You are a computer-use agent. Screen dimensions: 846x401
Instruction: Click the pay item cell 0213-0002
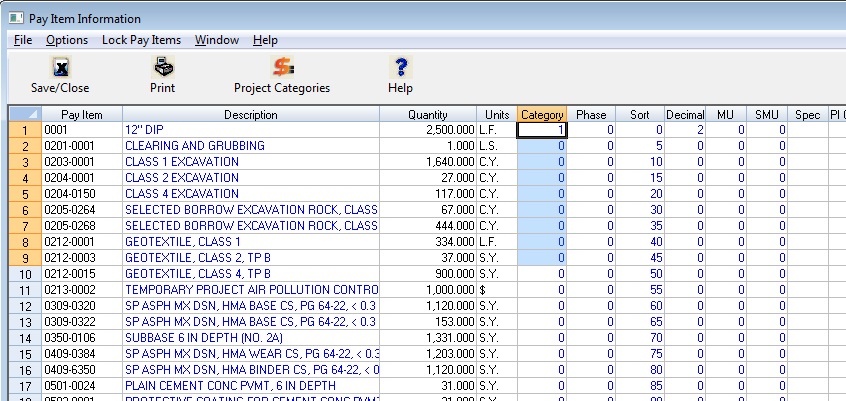coord(82,290)
